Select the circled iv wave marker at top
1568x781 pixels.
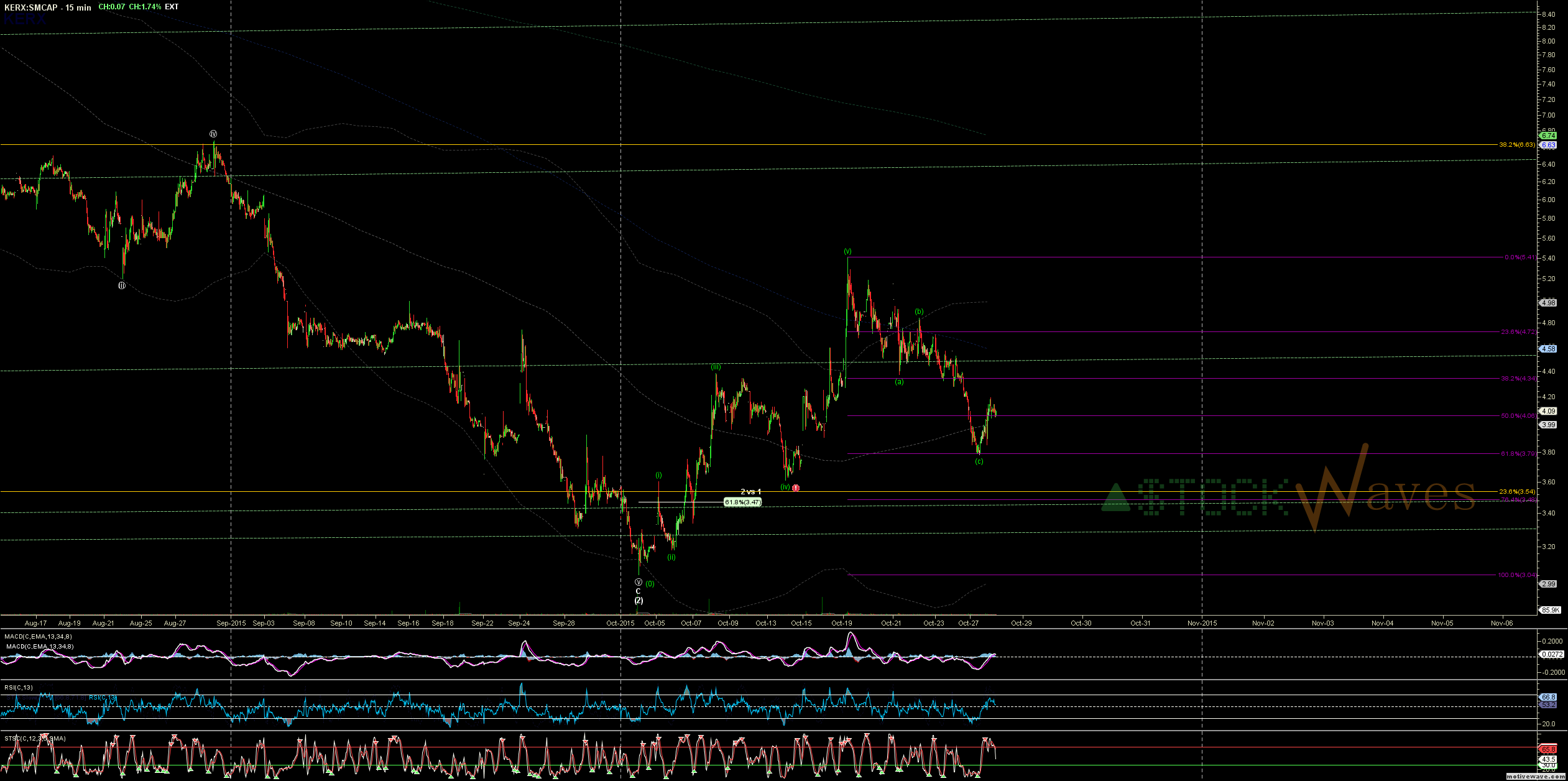click(213, 134)
